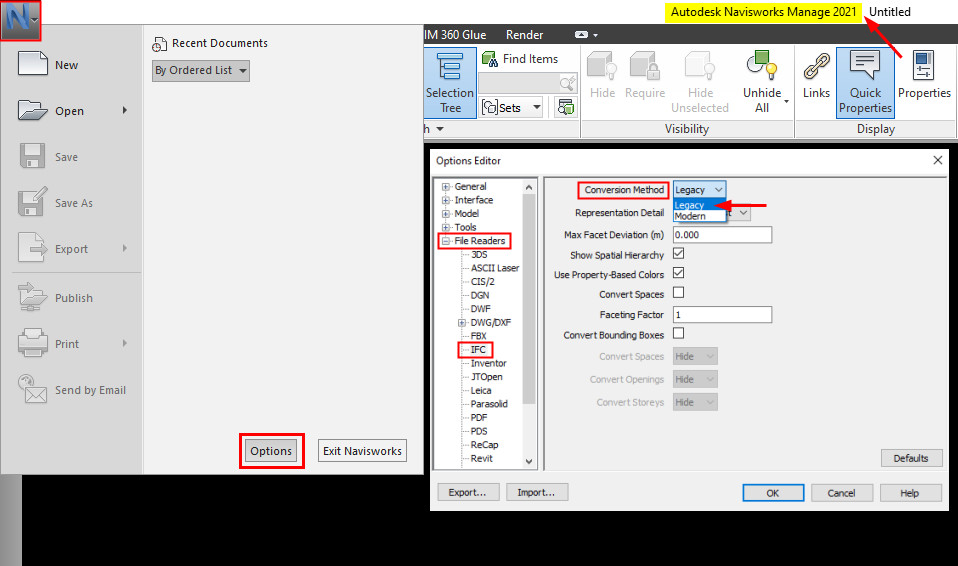
Task: Select IFC in the File Readers tree
Action: point(478,350)
